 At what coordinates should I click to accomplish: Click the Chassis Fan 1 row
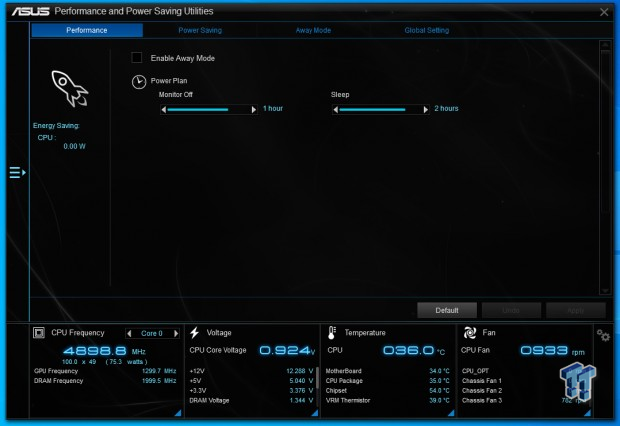[524, 381]
